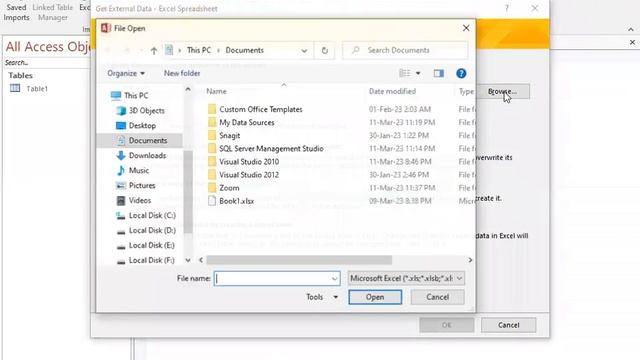The image size is (640, 360).
Task: Select 3D Objects in navigation pane
Action: click(x=147, y=111)
